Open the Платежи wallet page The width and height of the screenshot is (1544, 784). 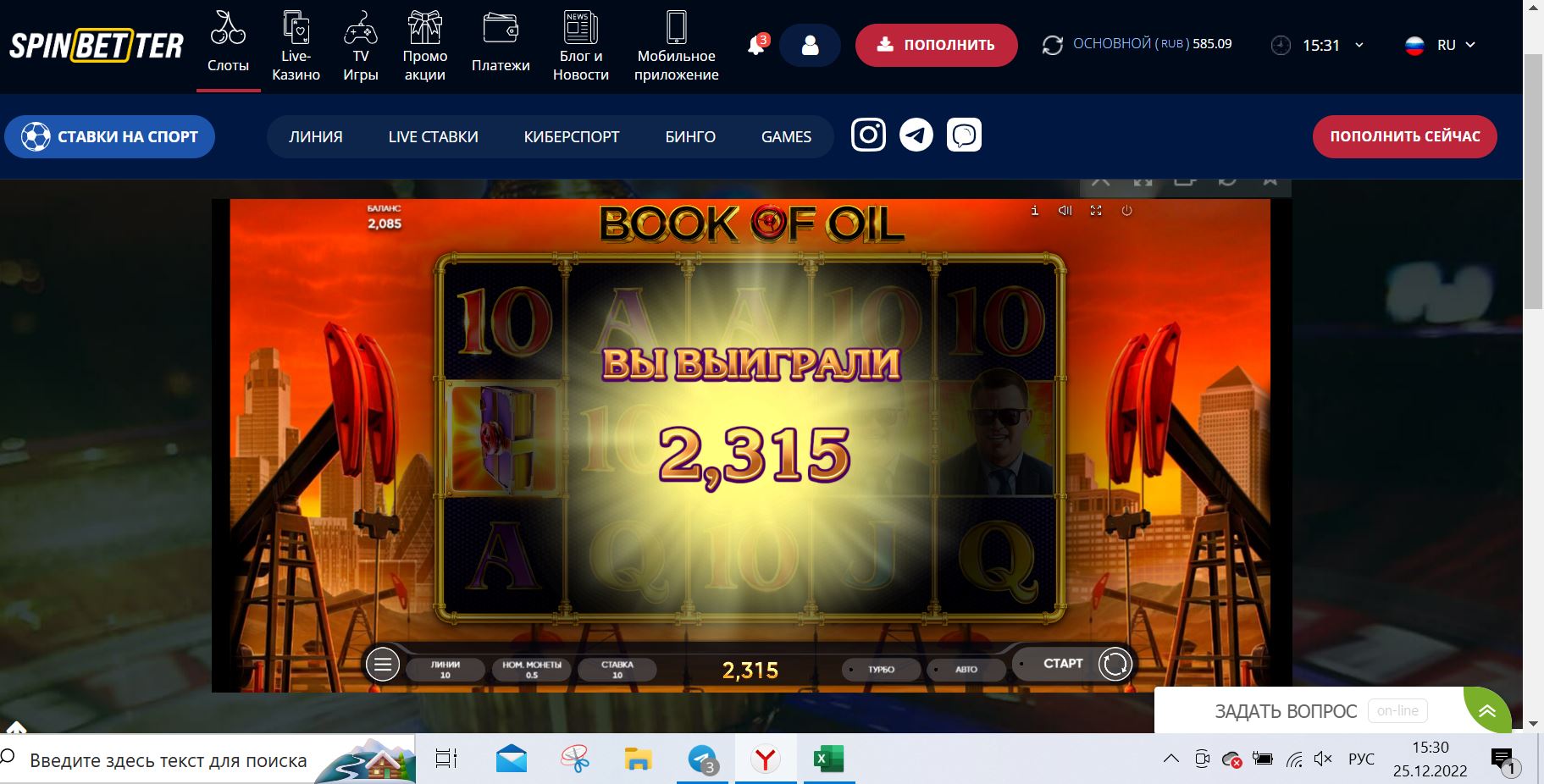coord(501,42)
